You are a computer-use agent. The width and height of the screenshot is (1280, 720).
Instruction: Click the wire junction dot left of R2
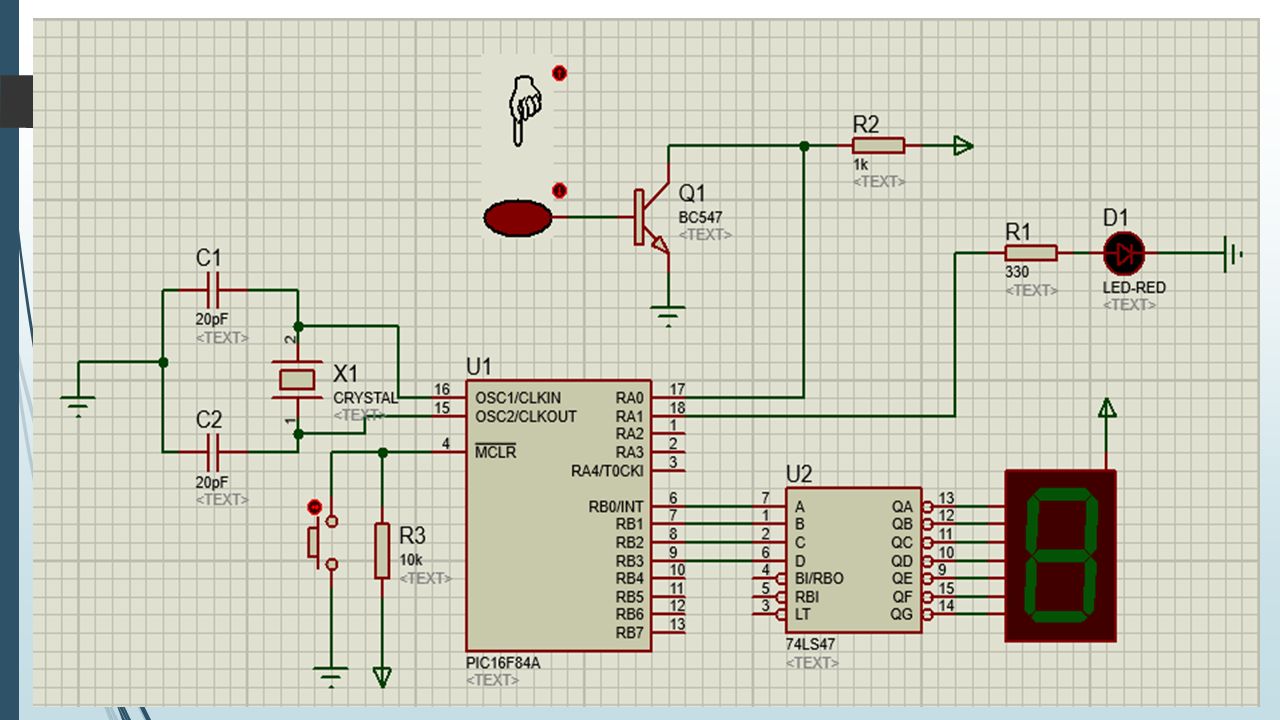(x=804, y=146)
